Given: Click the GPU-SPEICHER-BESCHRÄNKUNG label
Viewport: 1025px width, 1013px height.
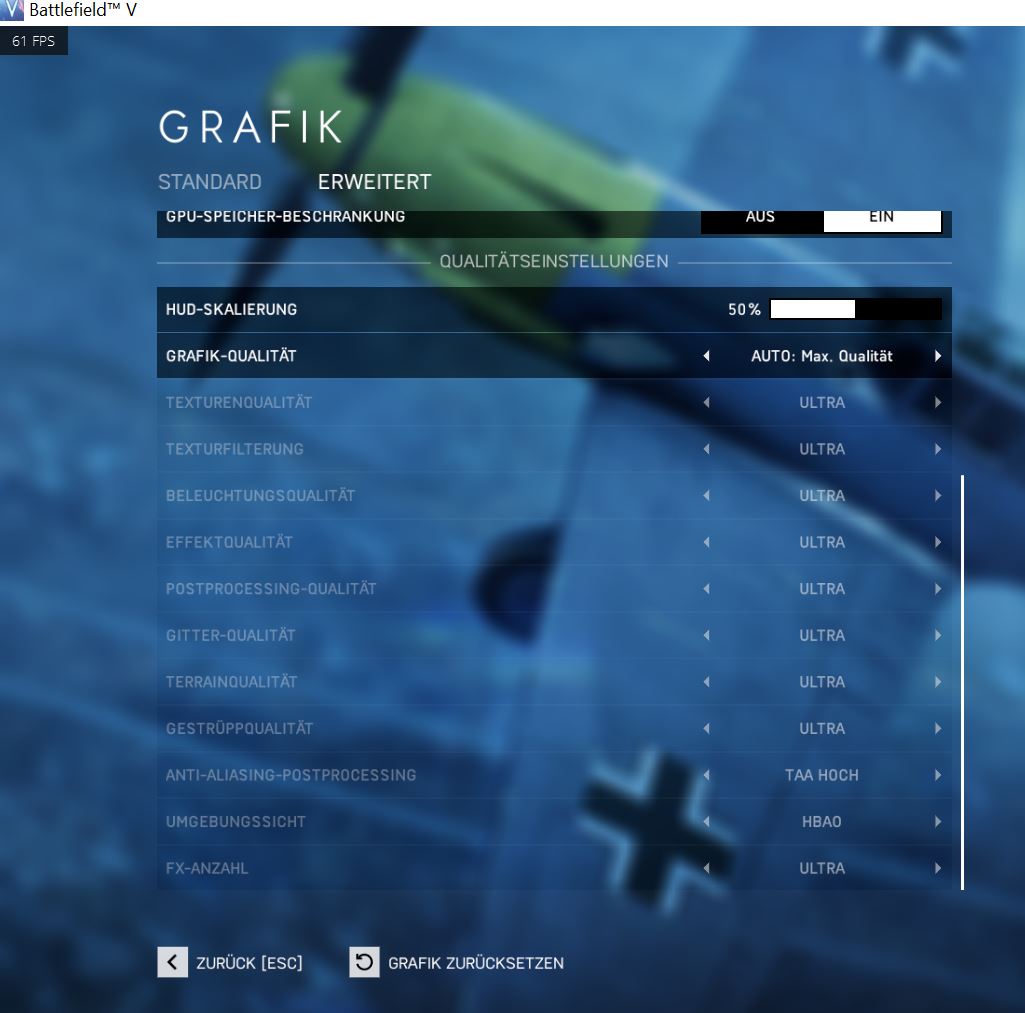Looking at the screenshot, I should coord(285,217).
